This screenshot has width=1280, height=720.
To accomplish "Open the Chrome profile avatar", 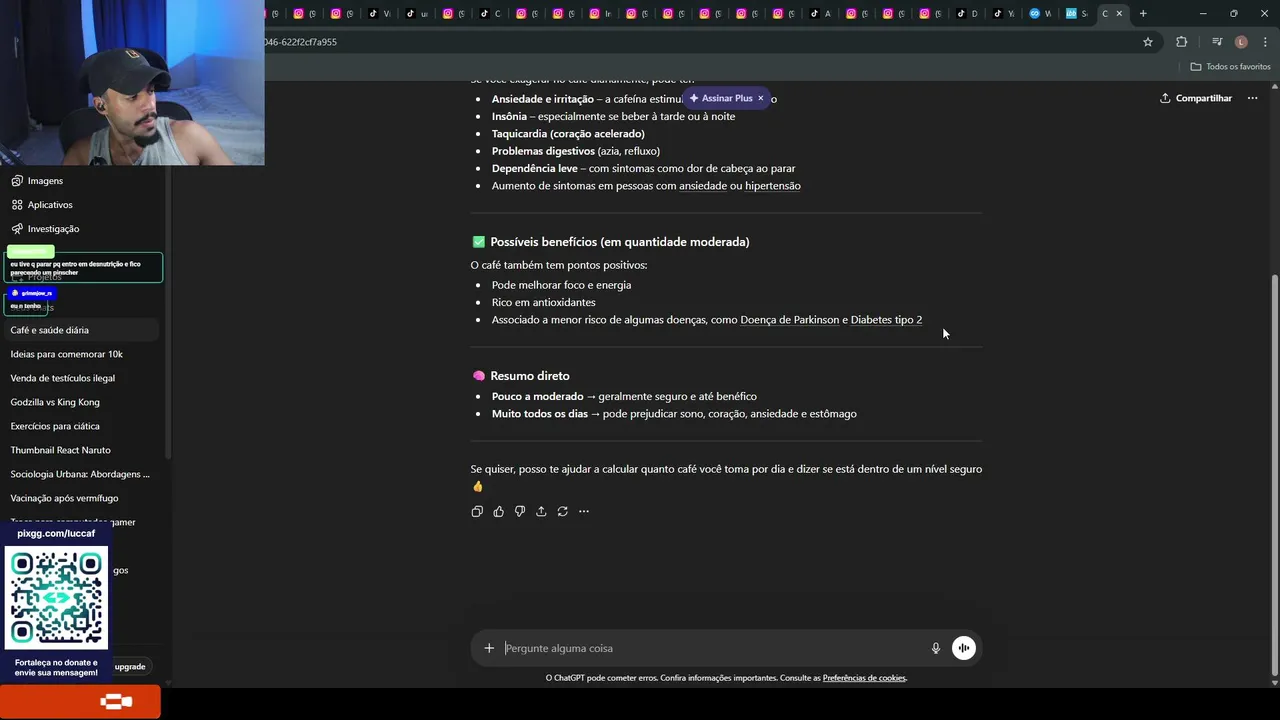I will click(x=1241, y=42).
